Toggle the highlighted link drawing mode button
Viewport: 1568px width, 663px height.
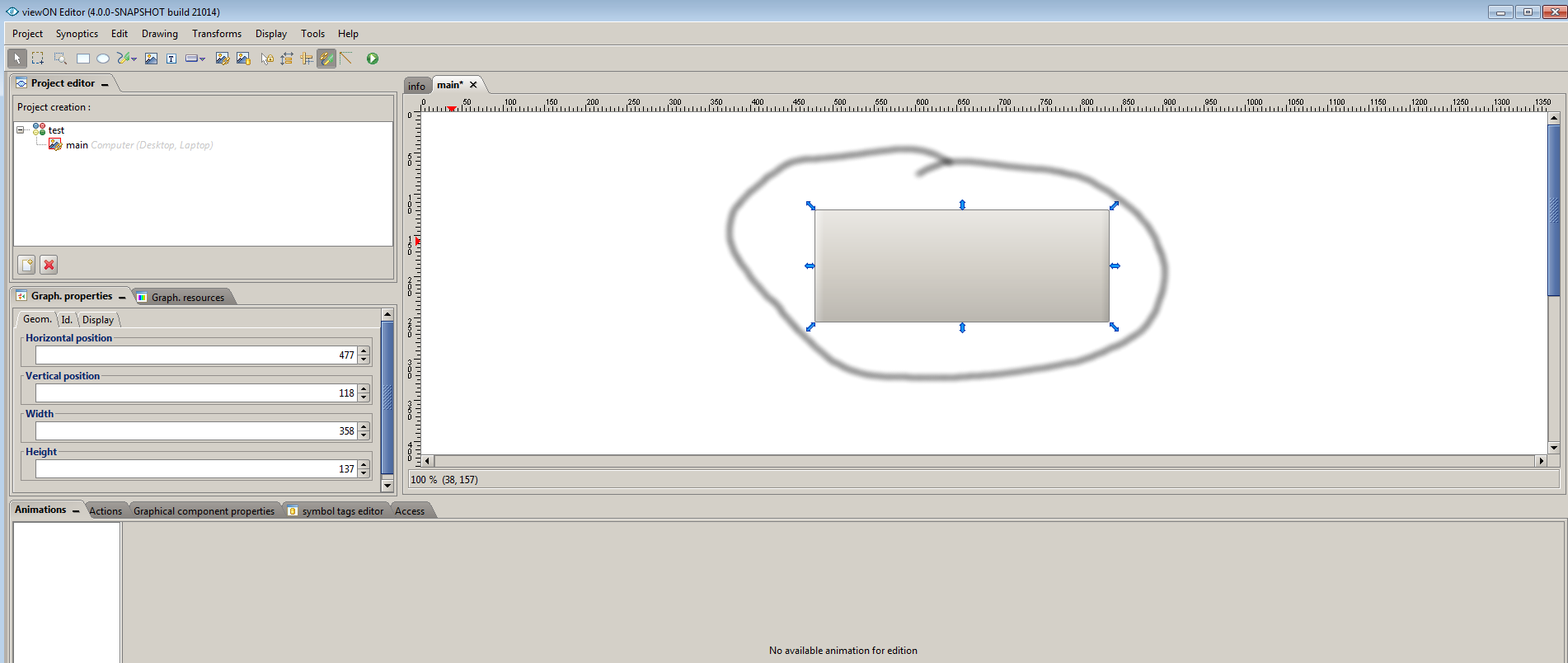(x=326, y=59)
